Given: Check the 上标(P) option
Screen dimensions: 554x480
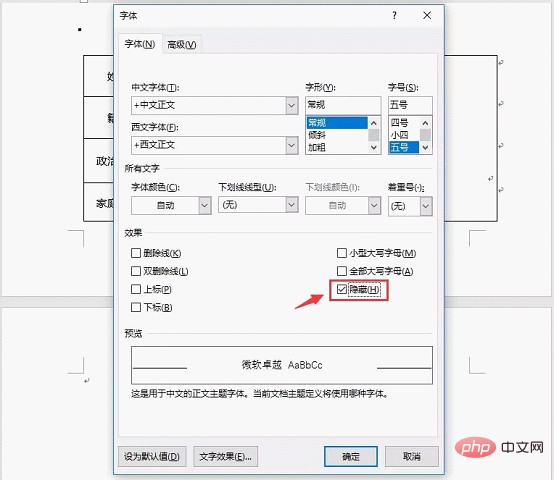Looking at the screenshot, I should [136, 289].
